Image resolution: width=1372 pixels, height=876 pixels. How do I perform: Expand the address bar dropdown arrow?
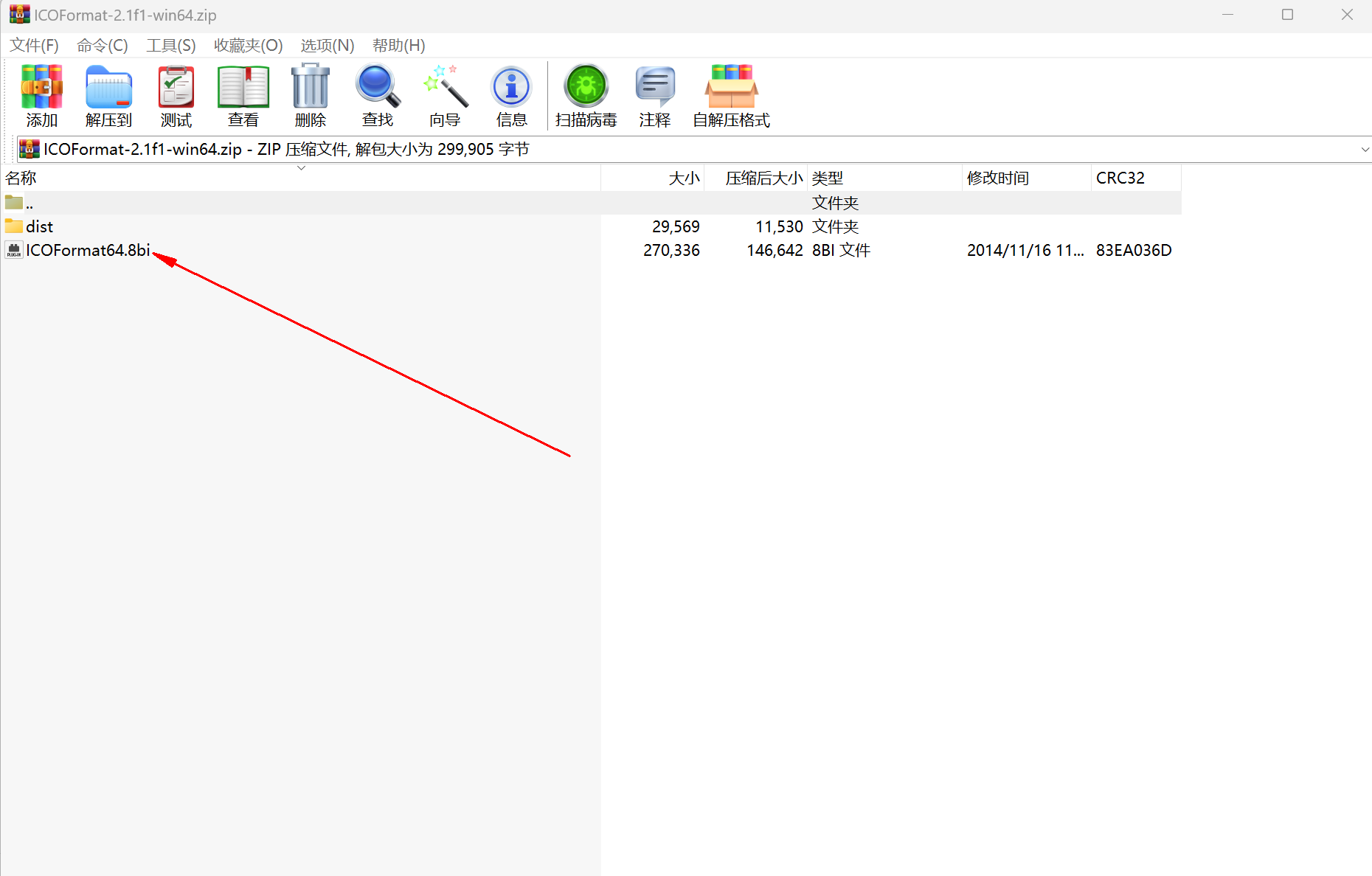(x=1365, y=149)
